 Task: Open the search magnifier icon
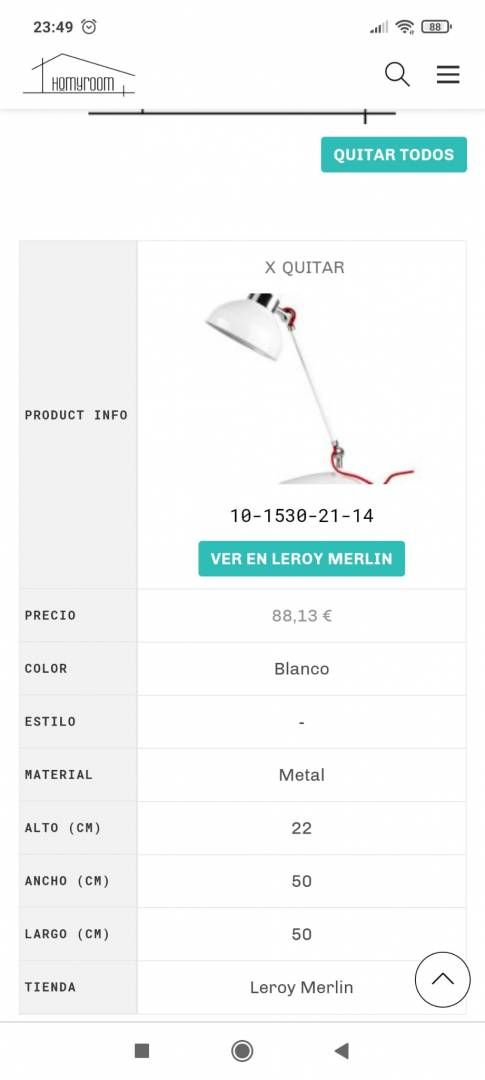397,74
